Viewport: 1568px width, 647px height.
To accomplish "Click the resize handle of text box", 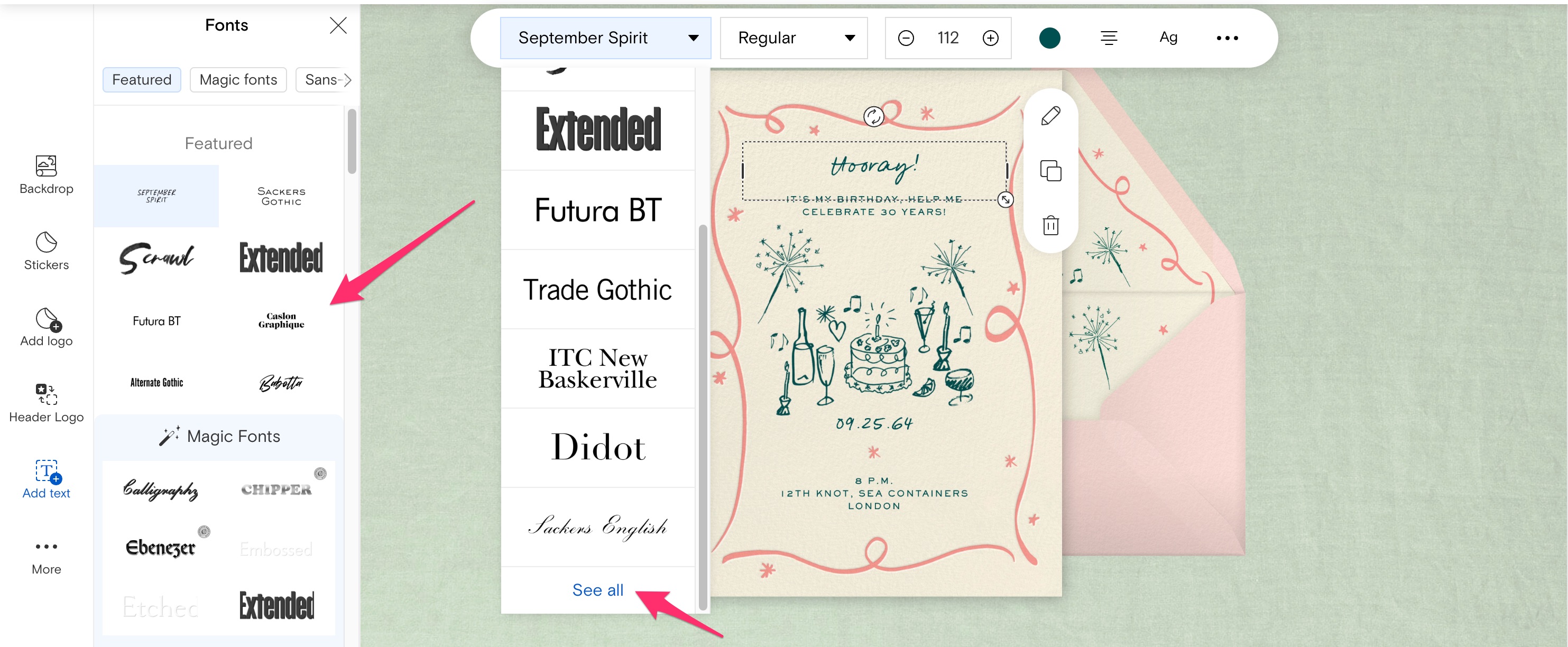I will 1006,199.
